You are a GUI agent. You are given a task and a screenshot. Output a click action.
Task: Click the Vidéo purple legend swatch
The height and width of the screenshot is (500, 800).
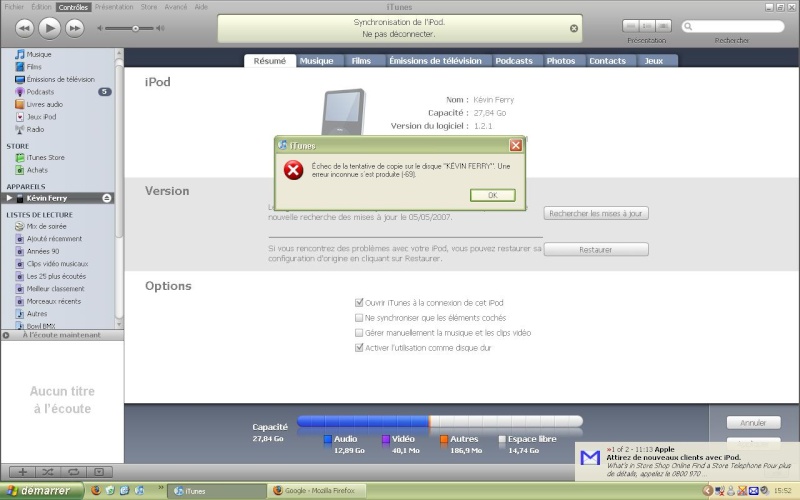[x=386, y=439]
